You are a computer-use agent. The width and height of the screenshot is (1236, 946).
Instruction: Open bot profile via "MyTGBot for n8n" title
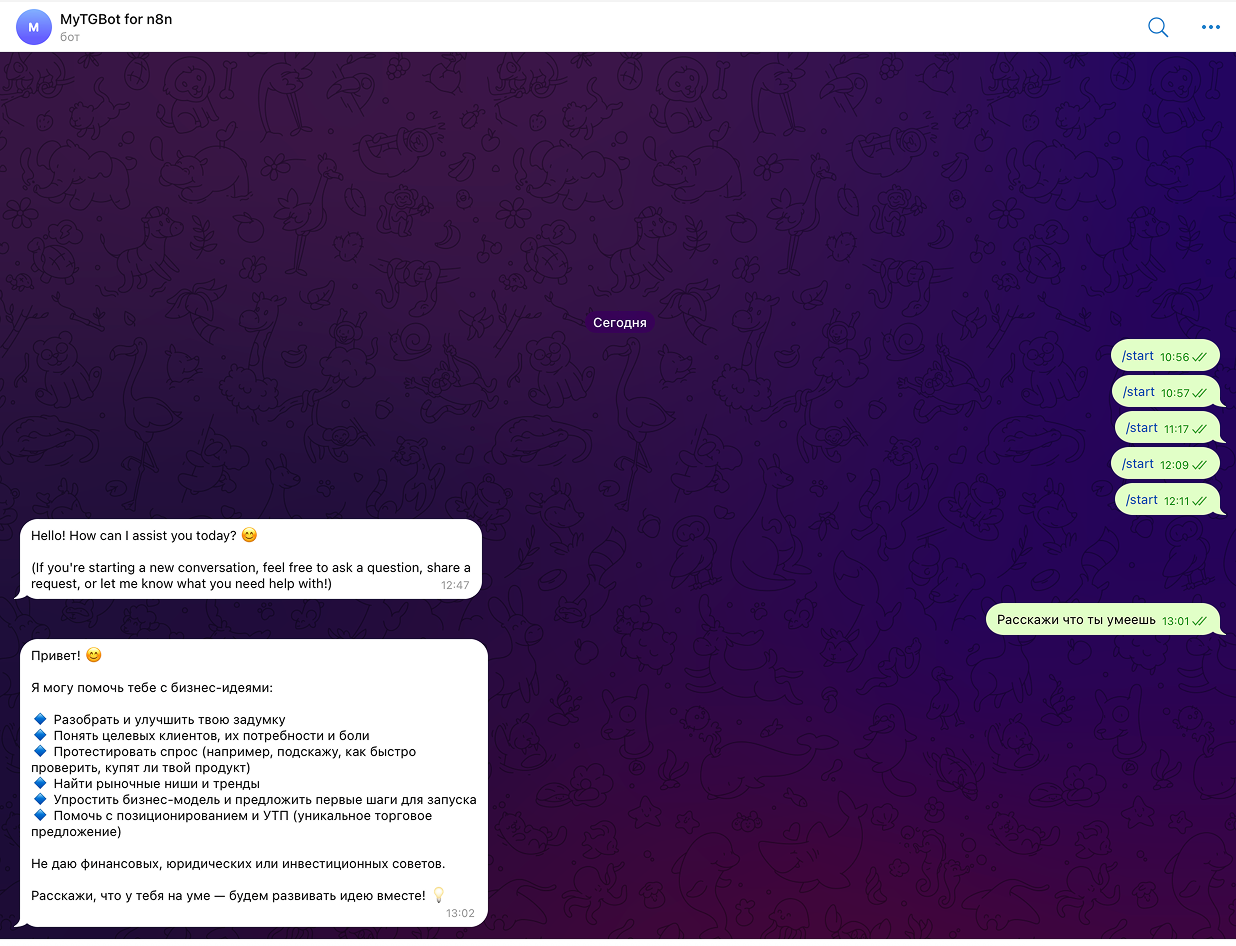pos(116,19)
